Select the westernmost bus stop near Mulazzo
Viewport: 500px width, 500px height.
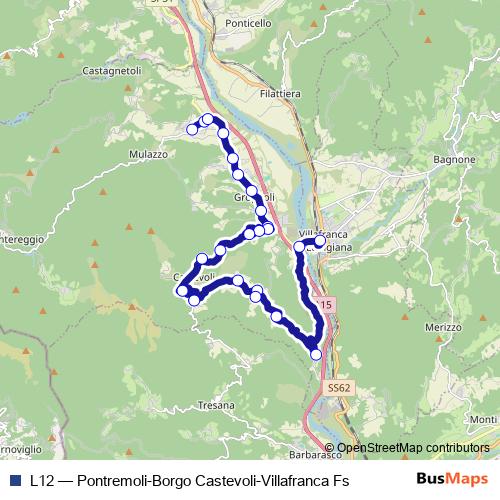tap(192, 129)
